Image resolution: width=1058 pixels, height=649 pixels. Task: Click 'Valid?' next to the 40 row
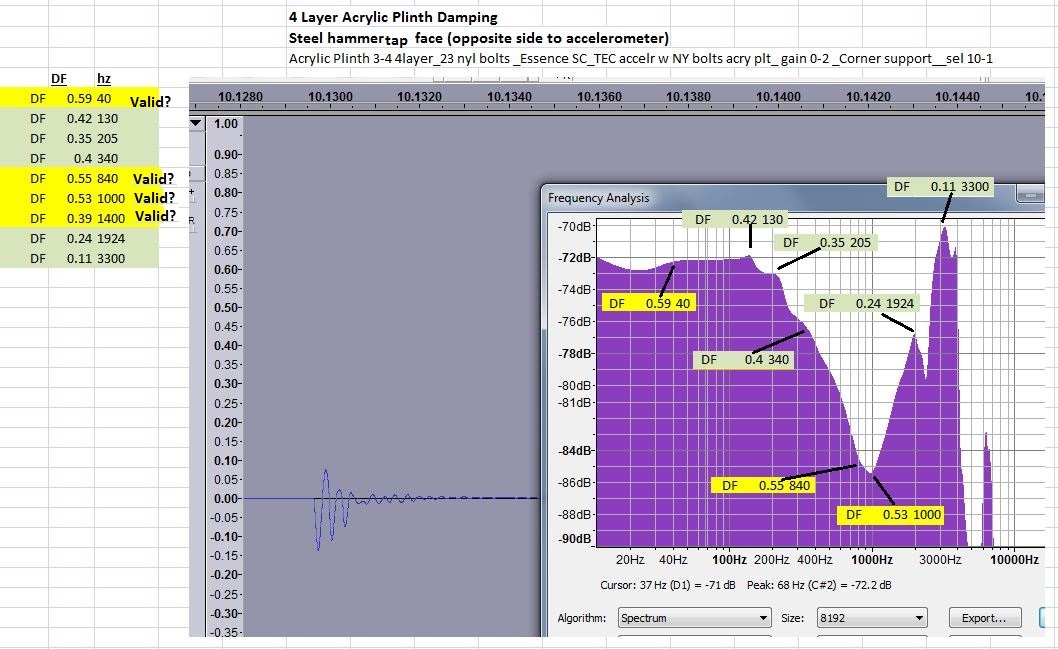tap(150, 101)
